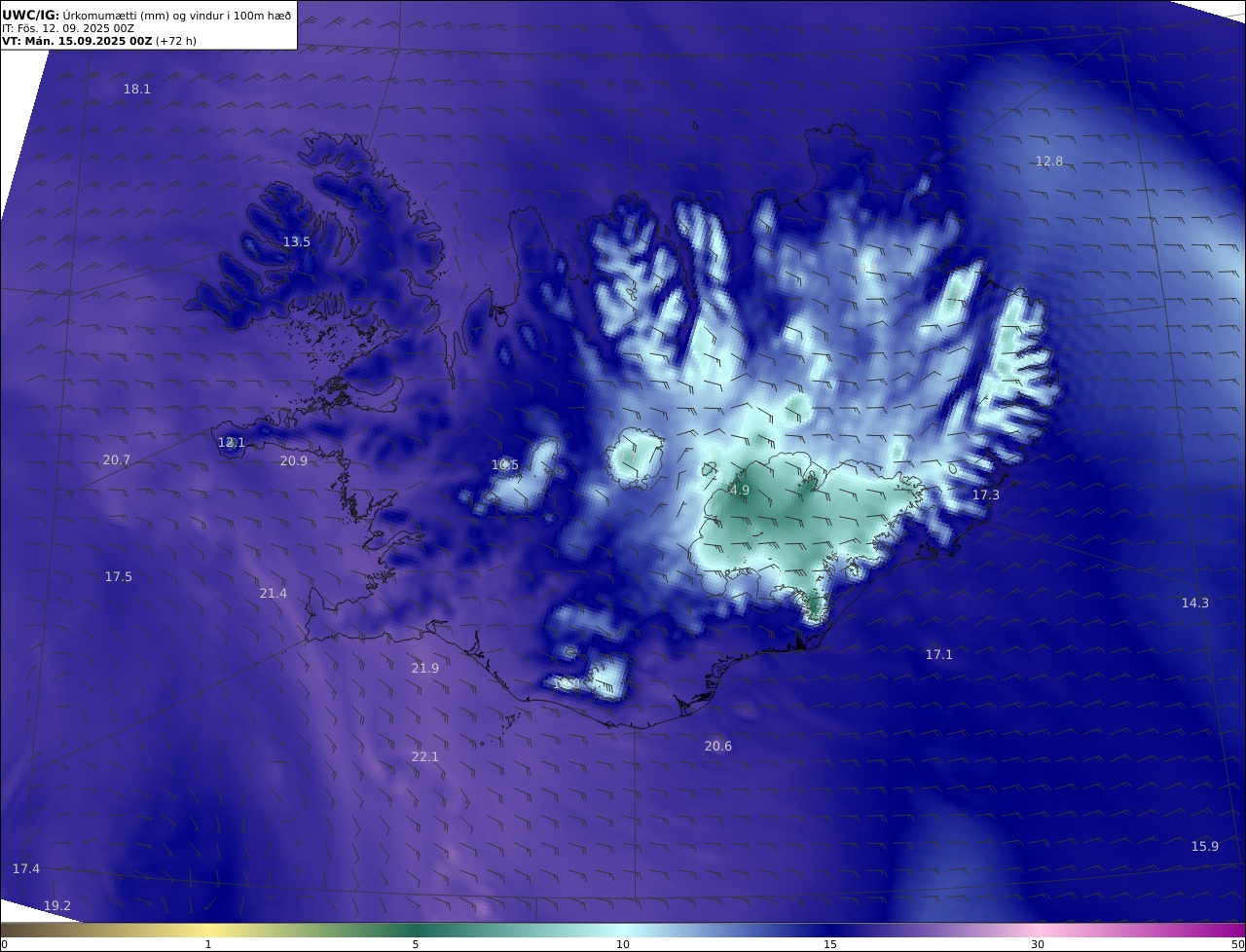Select the "20.9" value label
Screen dimensions: 1246x952
(294, 461)
